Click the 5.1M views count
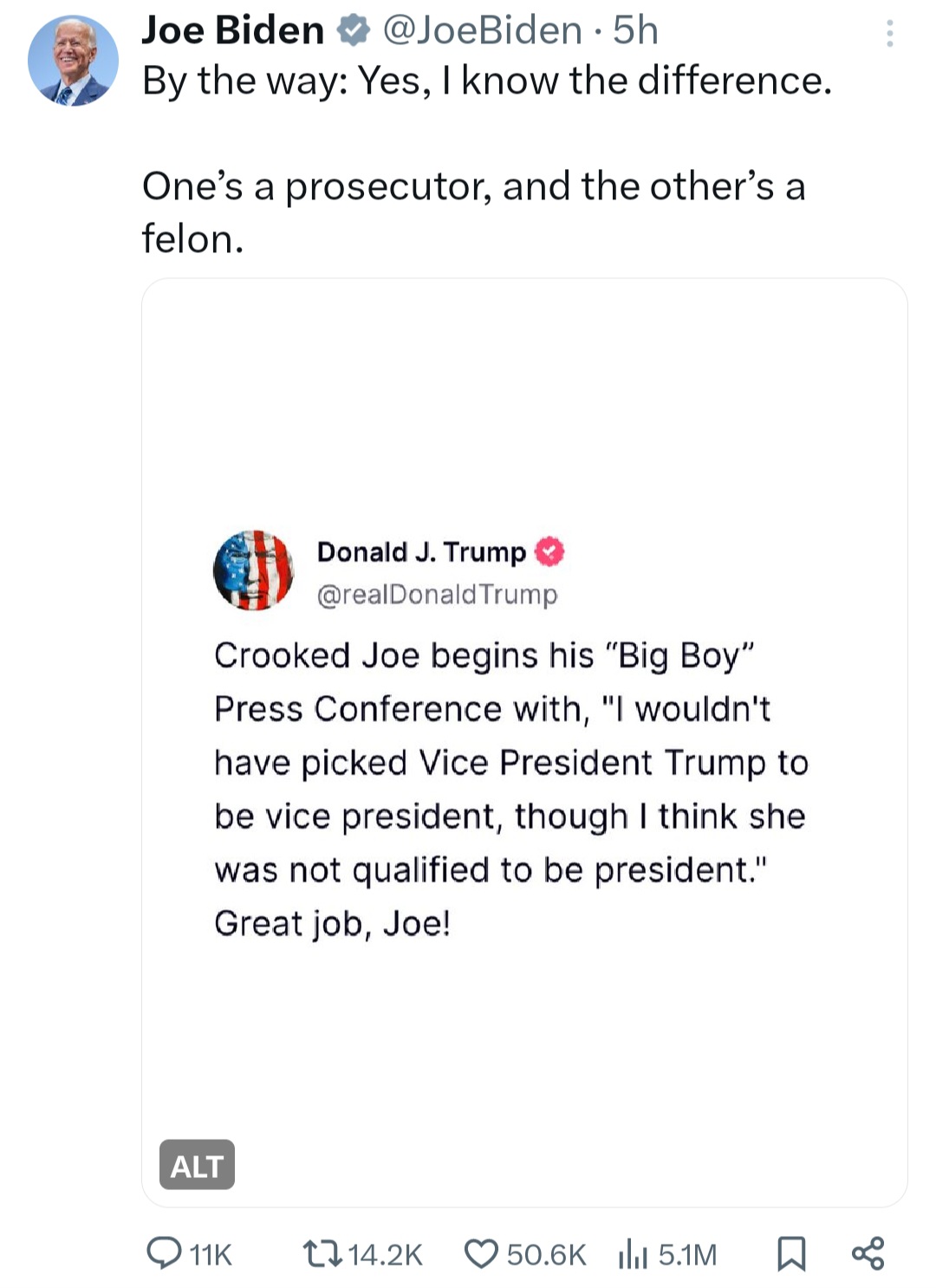The height and width of the screenshot is (1288, 936). pyautogui.click(x=687, y=1254)
